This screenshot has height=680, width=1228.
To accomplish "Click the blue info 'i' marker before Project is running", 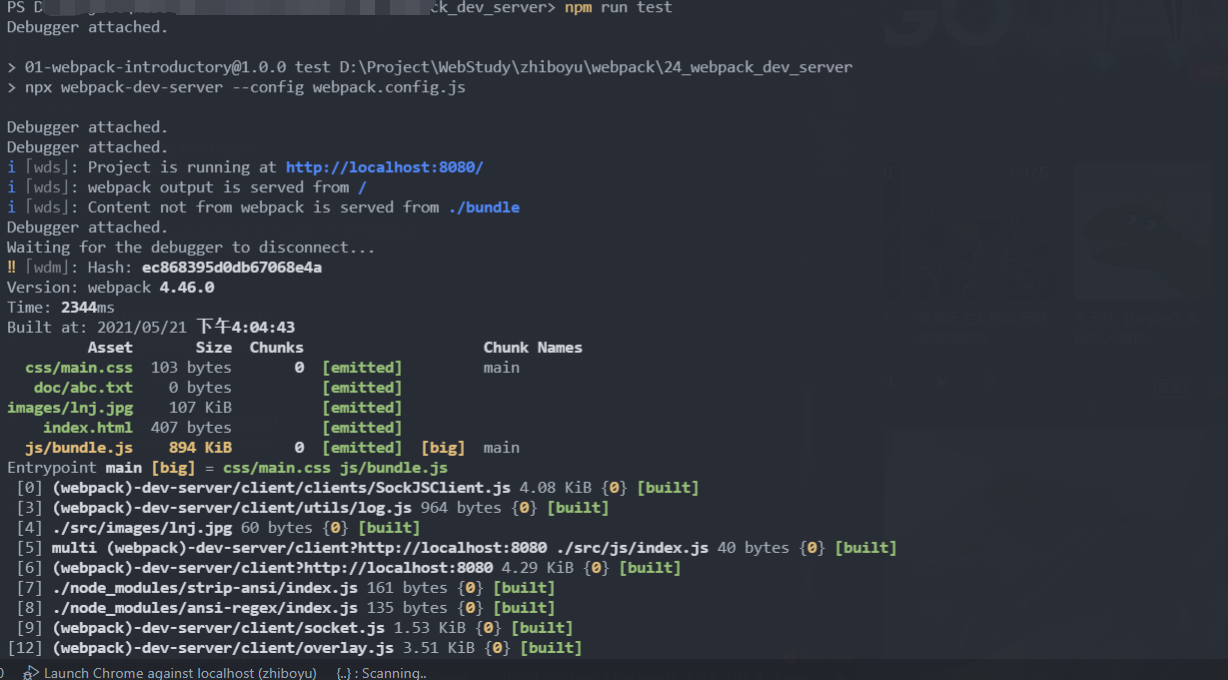I will pyautogui.click(x=11, y=167).
